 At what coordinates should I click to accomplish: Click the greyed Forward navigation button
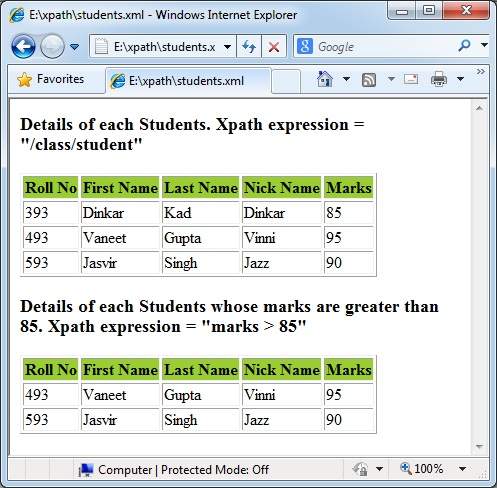point(52,47)
